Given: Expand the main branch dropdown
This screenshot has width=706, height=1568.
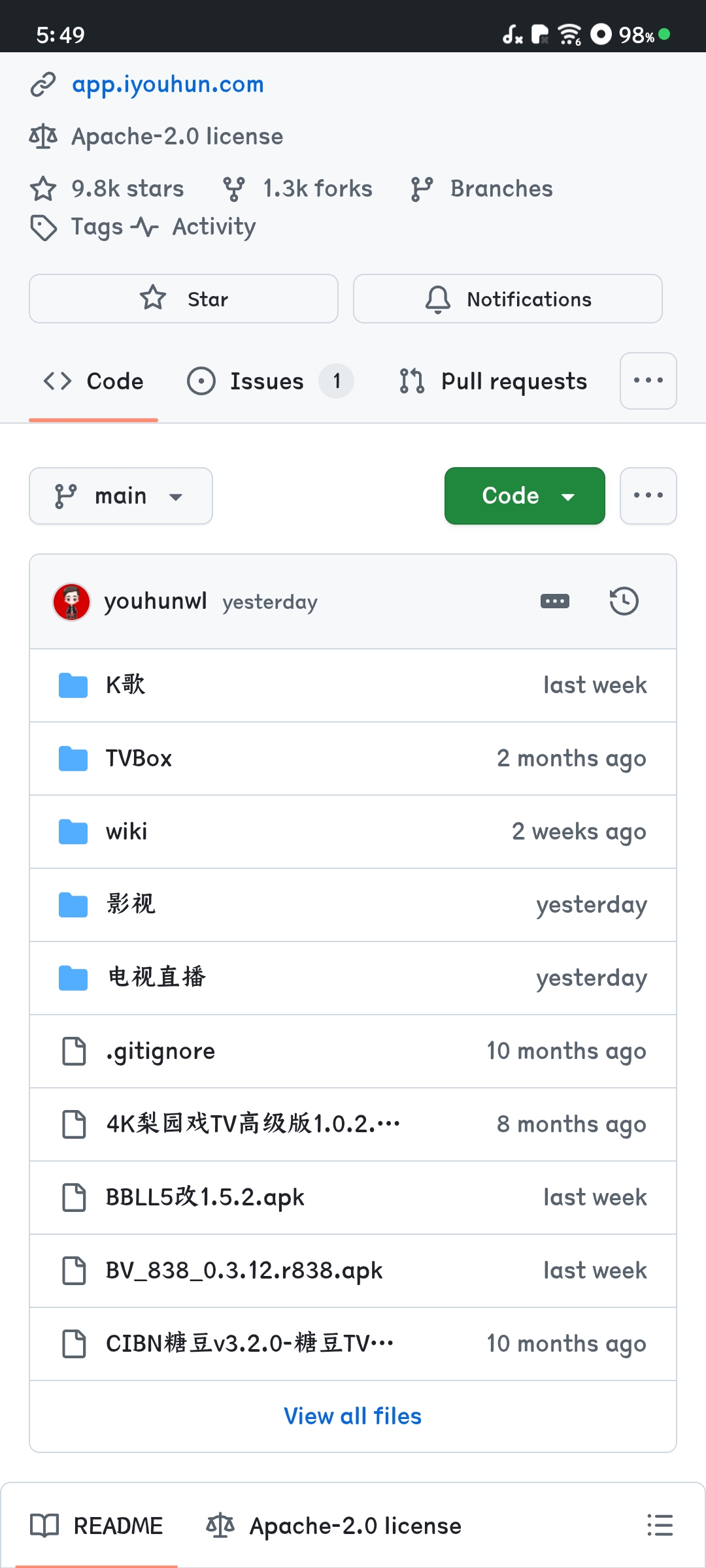Looking at the screenshot, I should (121, 496).
